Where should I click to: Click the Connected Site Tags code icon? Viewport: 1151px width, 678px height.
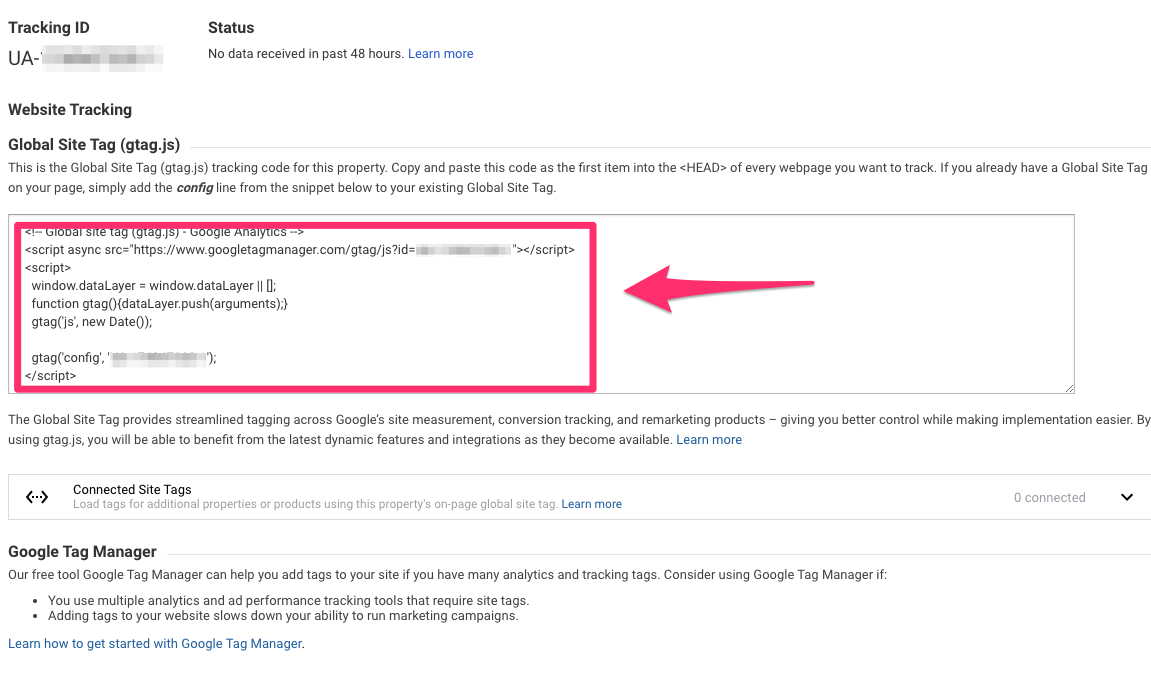[37, 496]
